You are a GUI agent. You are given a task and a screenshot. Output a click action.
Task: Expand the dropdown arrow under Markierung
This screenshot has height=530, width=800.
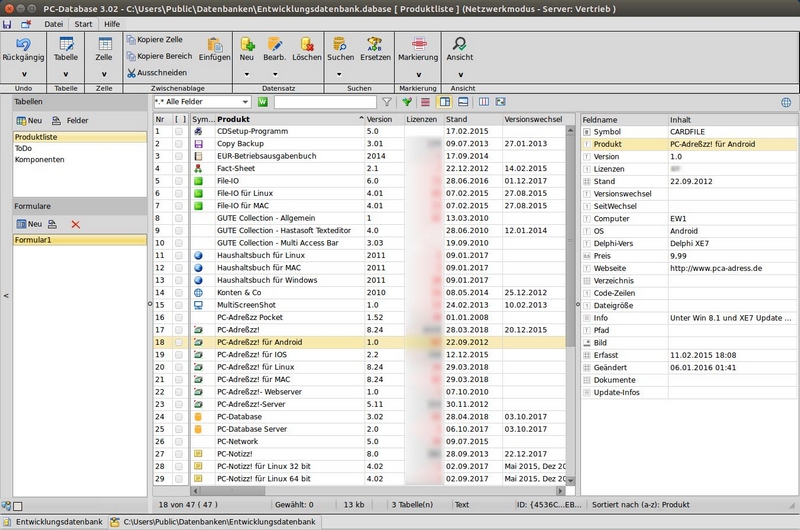[419, 74]
